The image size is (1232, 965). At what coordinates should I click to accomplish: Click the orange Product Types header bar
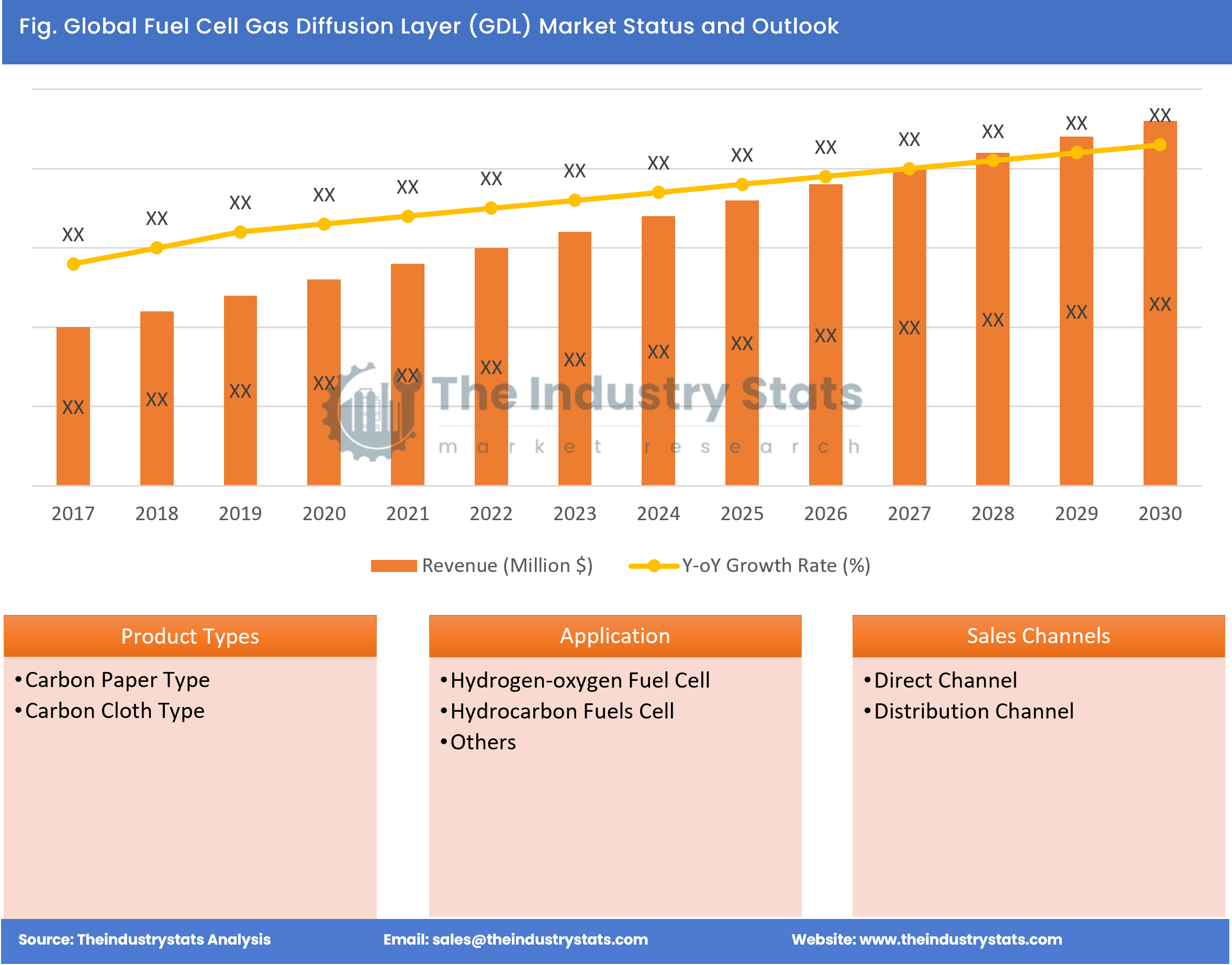[x=191, y=637]
